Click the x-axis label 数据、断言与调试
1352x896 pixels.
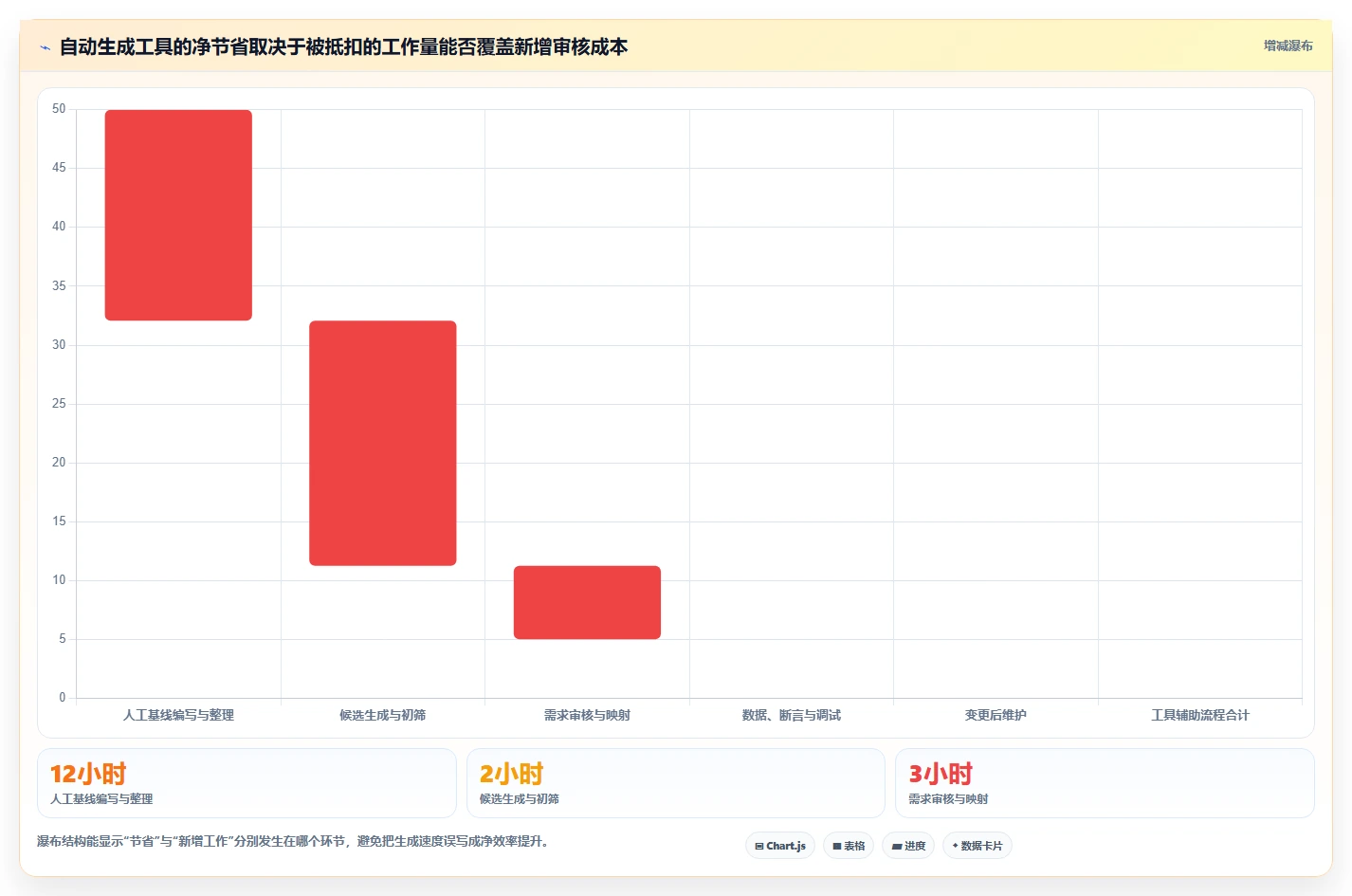pos(792,715)
